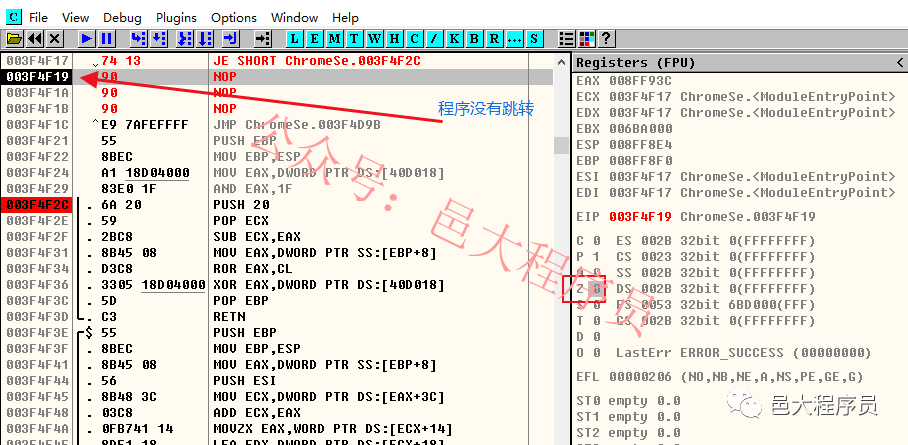Click the disassembly vertical scrollbar thumb
The height and width of the screenshot is (445, 908).
click(x=561, y=145)
